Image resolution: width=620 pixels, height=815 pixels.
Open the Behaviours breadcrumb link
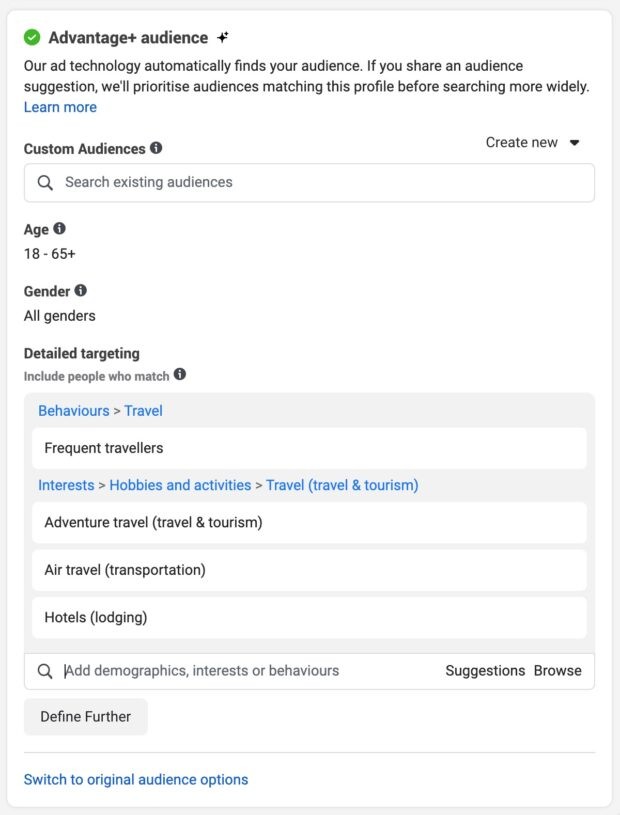point(74,411)
